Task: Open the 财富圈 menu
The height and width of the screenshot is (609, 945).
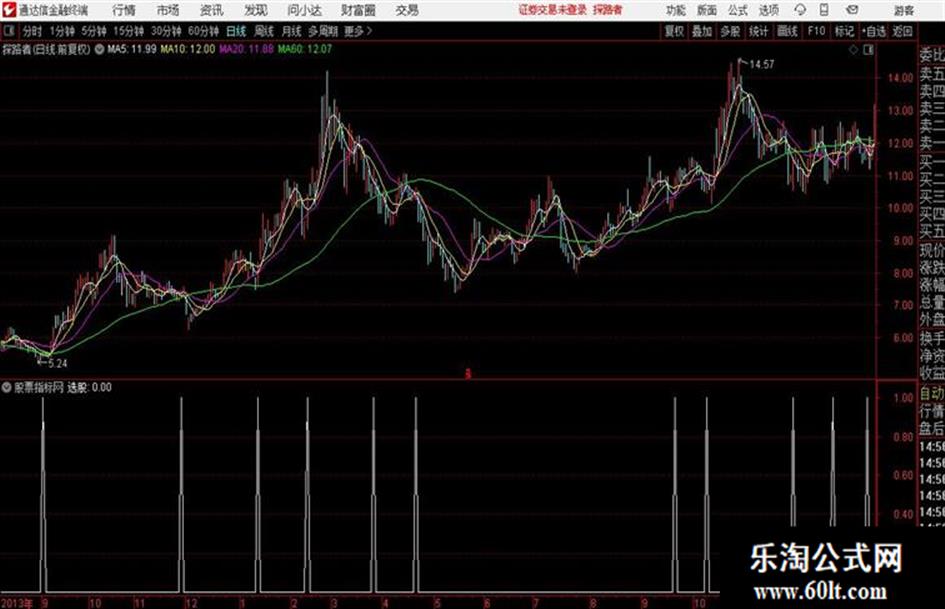Action: 358,10
